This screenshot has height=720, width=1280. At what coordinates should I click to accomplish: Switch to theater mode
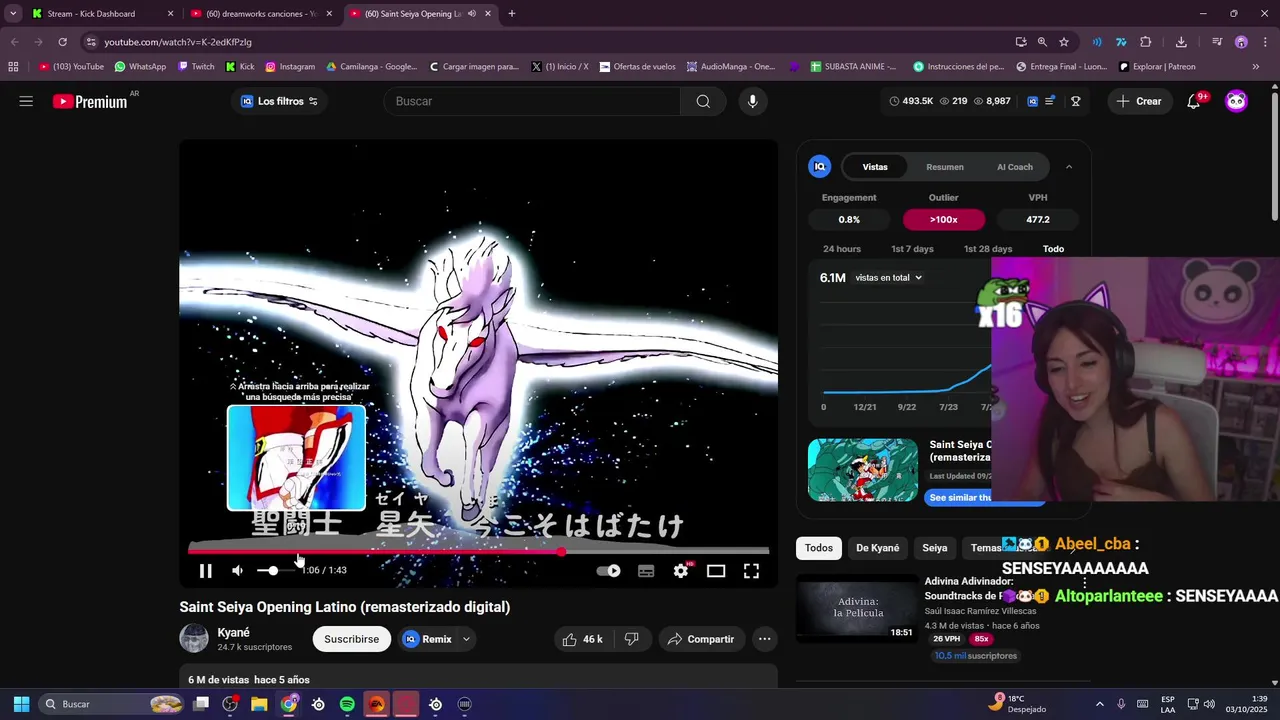(x=716, y=571)
